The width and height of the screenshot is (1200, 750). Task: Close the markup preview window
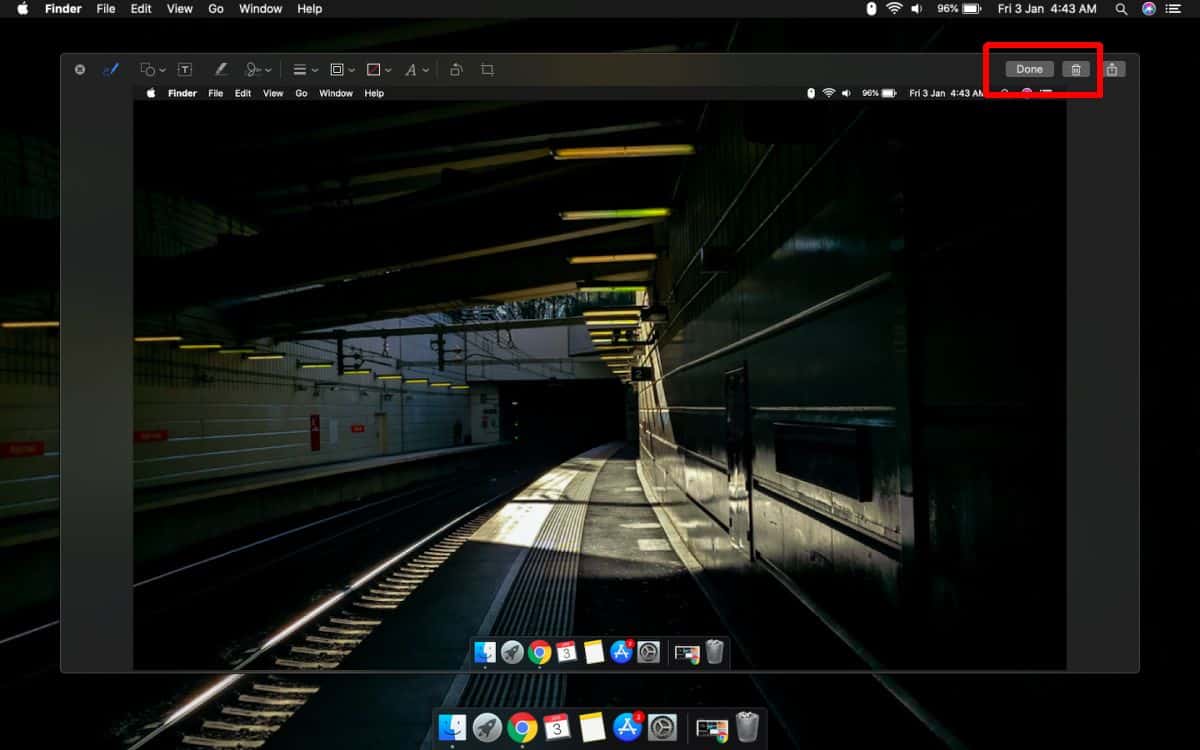pyautogui.click(x=80, y=70)
